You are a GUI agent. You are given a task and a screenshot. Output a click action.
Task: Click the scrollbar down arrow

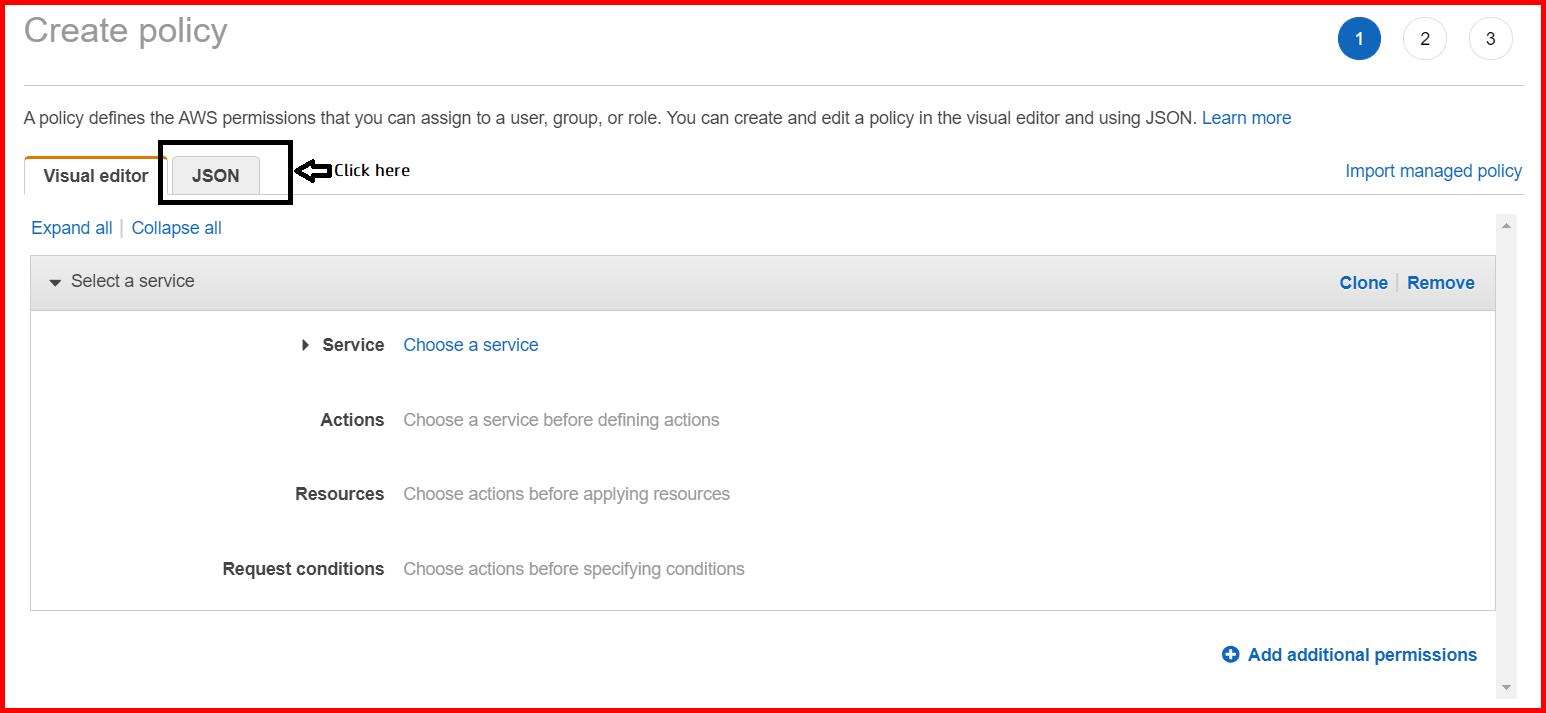coord(1508,689)
